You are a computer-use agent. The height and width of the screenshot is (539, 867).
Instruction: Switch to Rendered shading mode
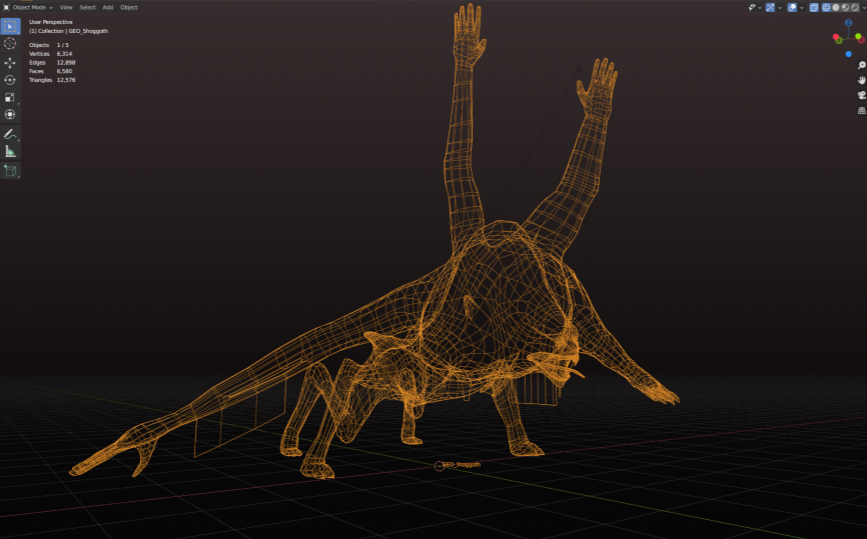pos(855,7)
